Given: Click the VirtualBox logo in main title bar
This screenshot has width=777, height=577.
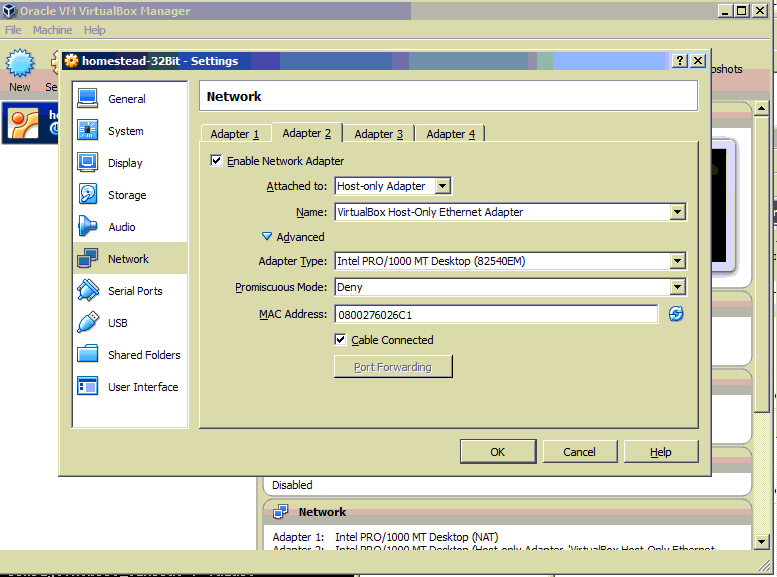Looking at the screenshot, I should [10, 11].
